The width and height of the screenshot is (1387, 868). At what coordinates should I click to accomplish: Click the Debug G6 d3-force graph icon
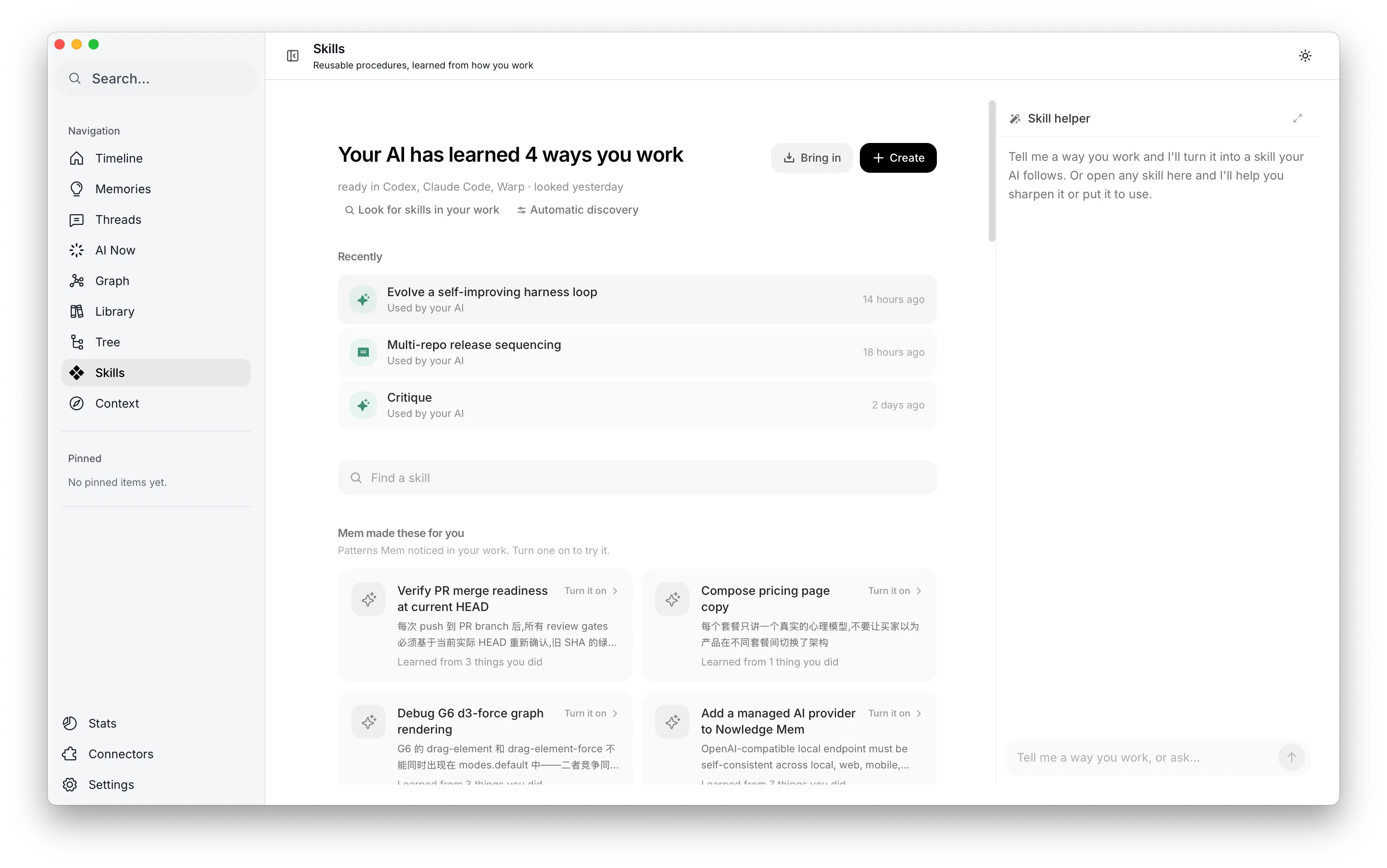[368, 722]
